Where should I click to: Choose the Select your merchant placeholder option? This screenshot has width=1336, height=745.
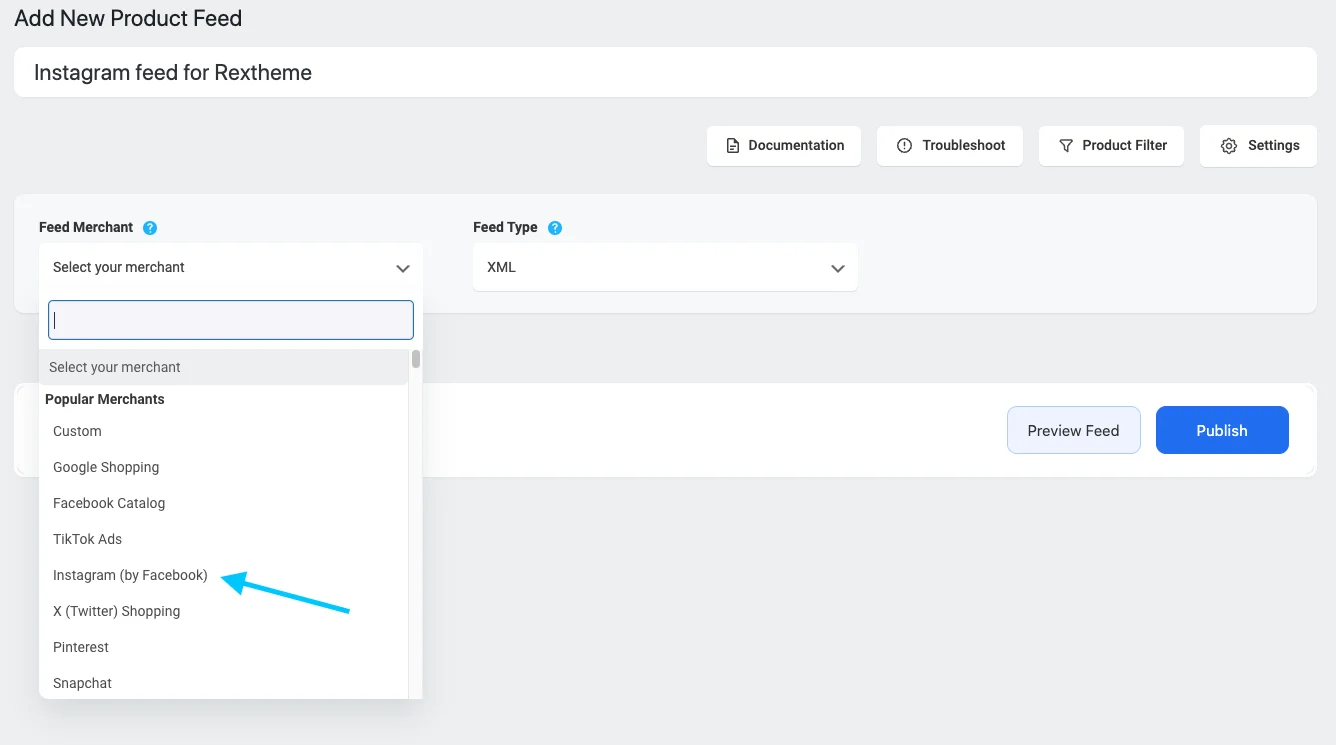click(223, 367)
